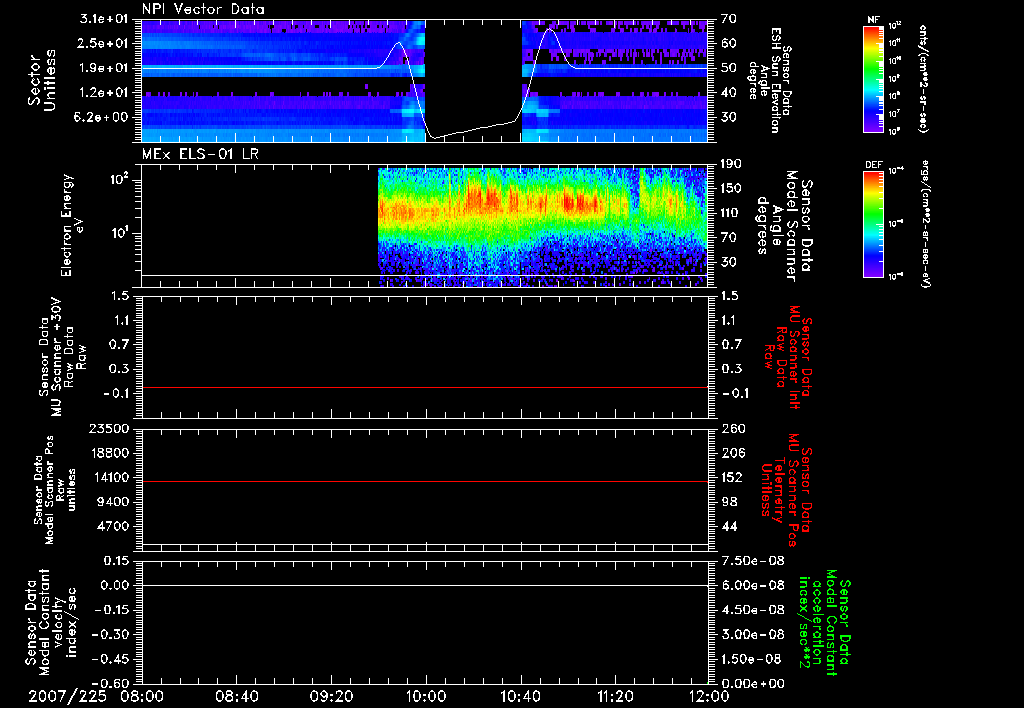This screenshot has width=1024, height=708.
Task: Click the white velocity line in bottom panel
Action: 425,585
